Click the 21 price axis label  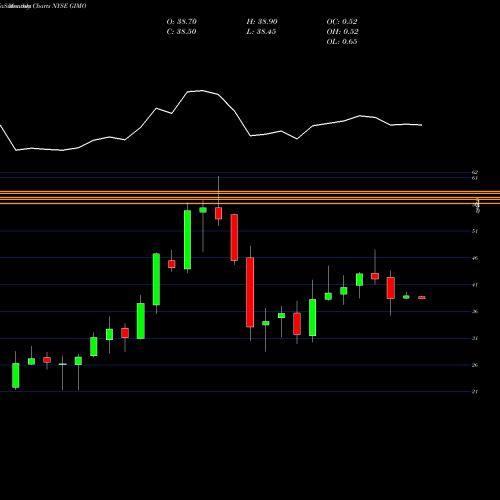(x=475, y=392)
